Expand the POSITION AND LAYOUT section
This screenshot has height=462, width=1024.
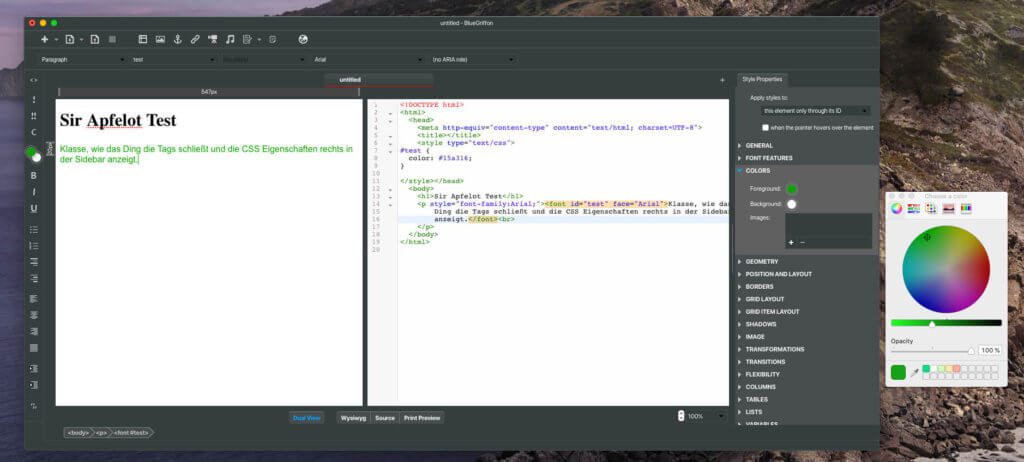pos(778,274)
